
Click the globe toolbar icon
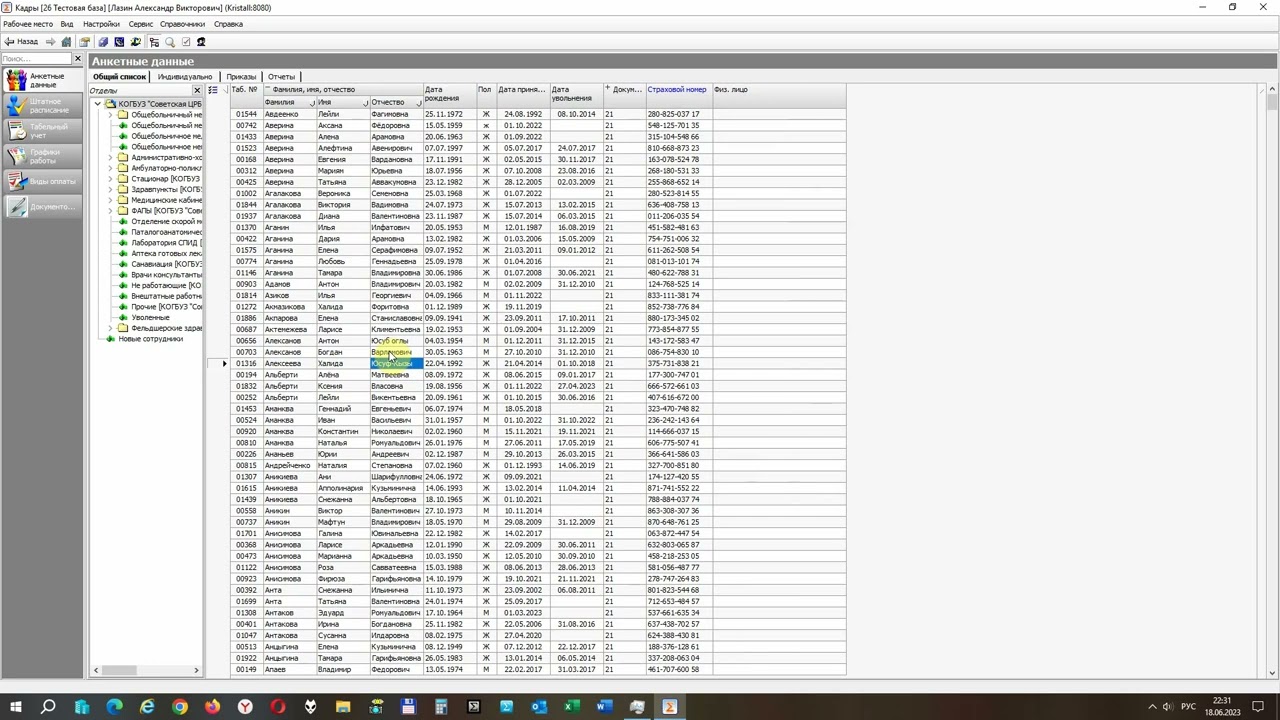[x=136, y=42]
